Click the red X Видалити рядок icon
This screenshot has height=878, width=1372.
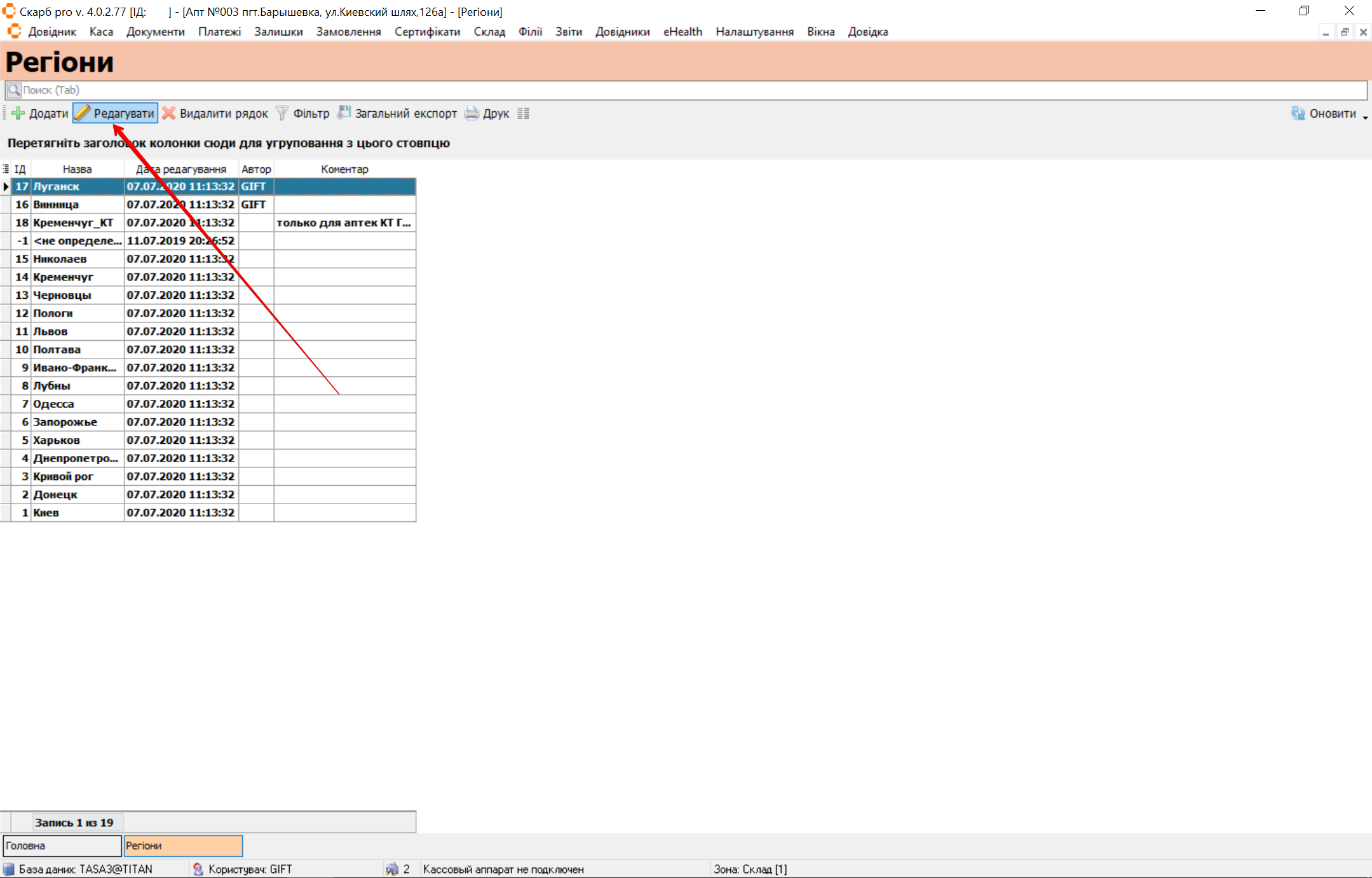pyautogui.click(x=168, y=113)
